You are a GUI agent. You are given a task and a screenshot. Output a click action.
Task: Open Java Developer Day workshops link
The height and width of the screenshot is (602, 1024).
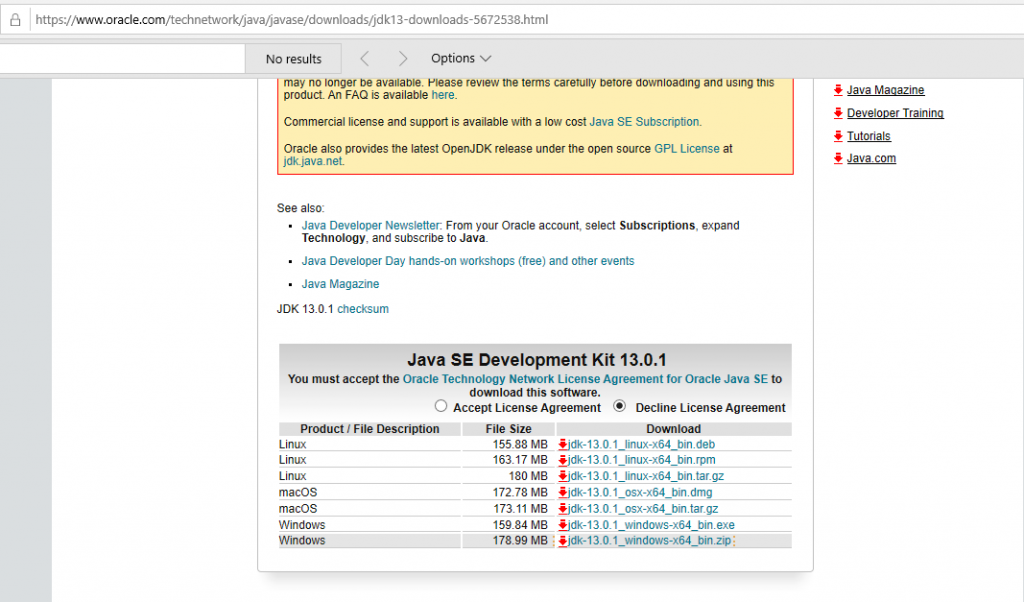coord(468,261)
